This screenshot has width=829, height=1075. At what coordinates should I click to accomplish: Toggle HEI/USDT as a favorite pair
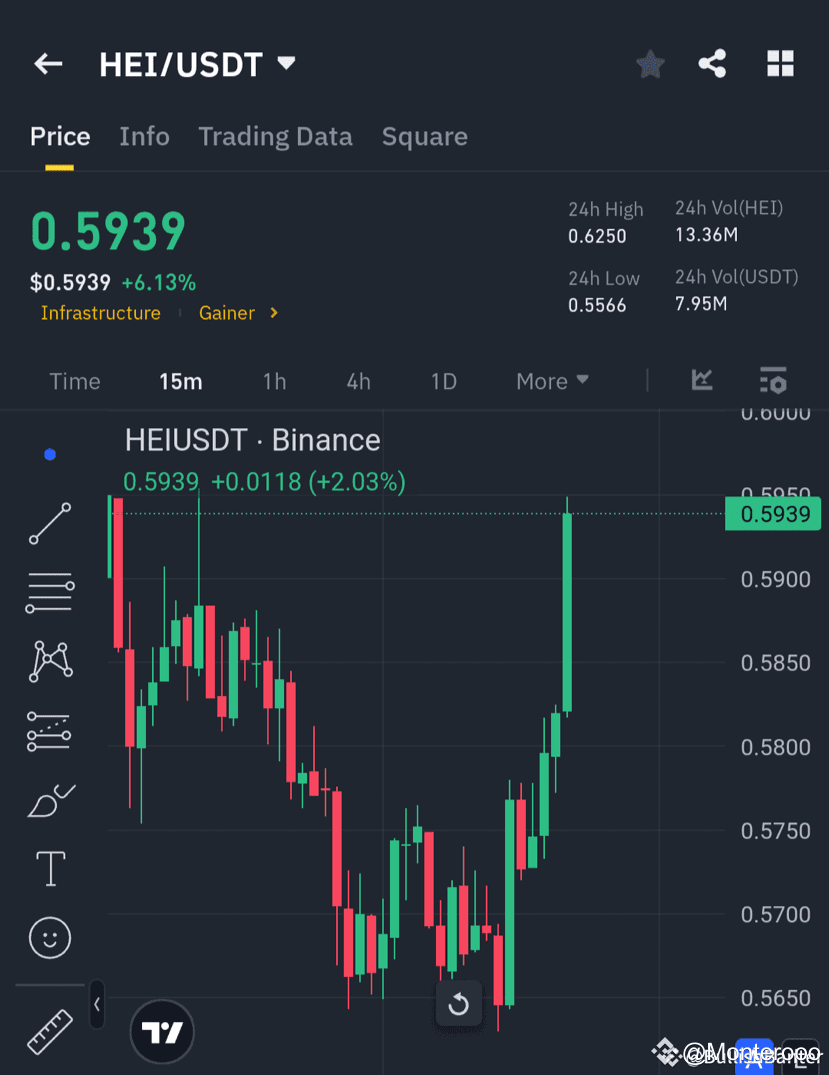click(650, 63)
